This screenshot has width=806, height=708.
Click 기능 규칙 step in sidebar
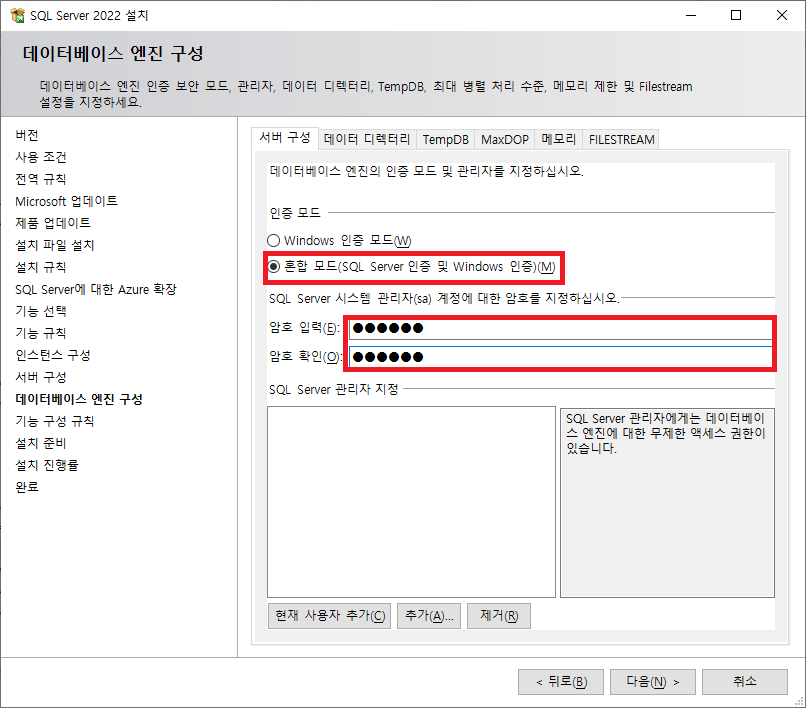coord(41,333)
